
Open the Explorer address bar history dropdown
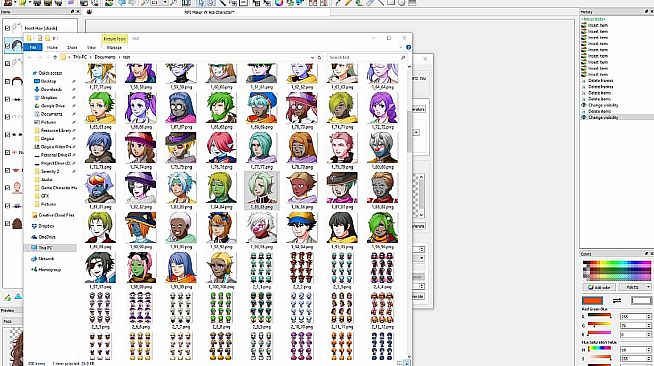coord(312,58)
